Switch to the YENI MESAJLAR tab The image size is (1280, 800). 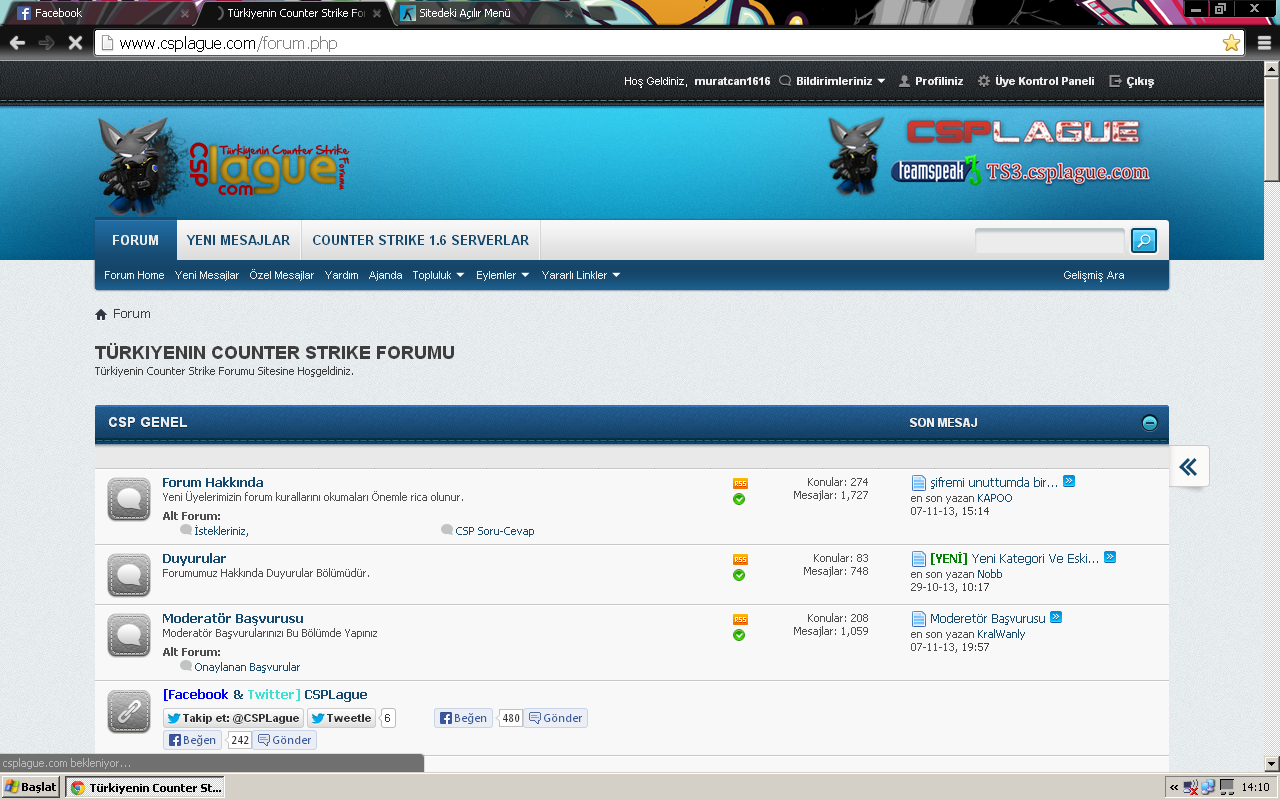click(x=238, y=240)
